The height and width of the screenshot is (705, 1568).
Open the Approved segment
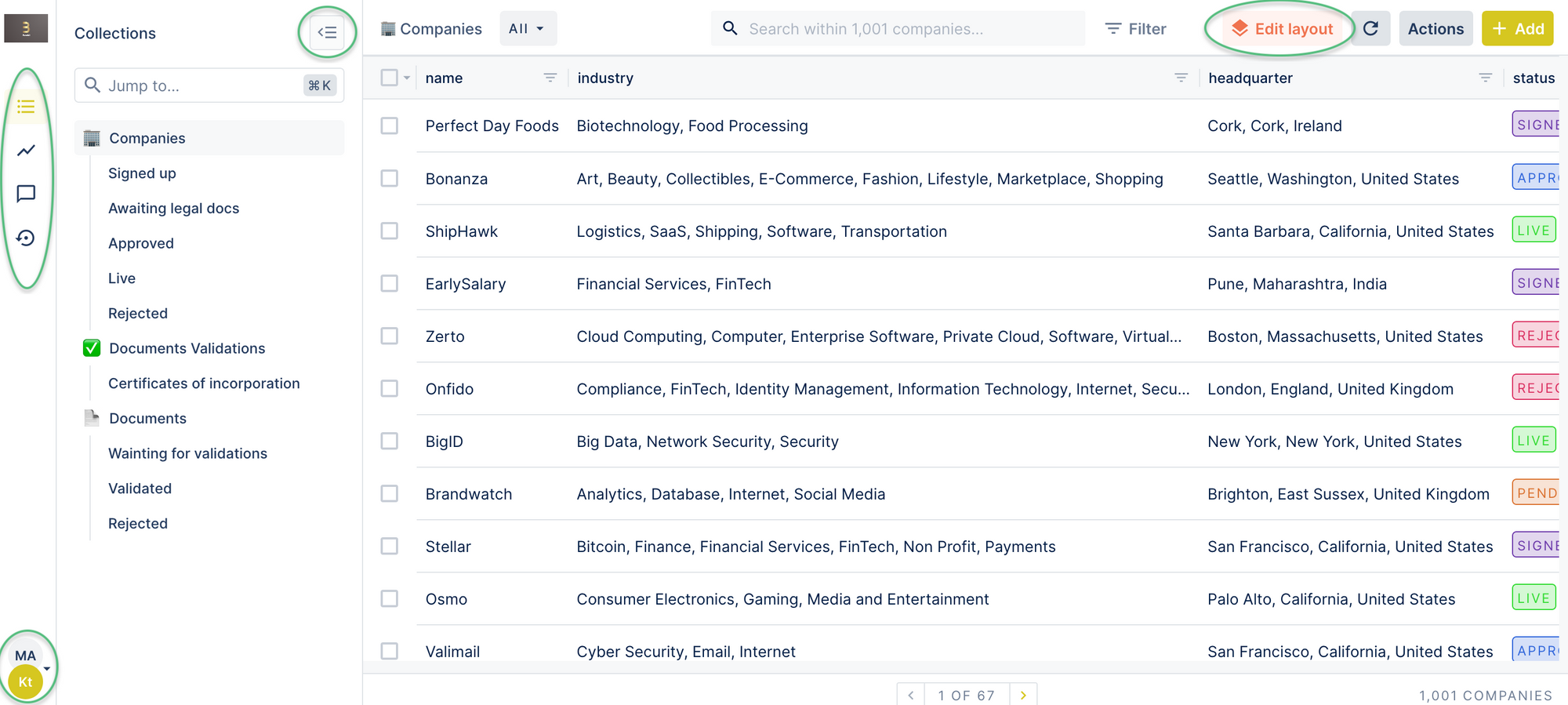(x=141, y=243)
